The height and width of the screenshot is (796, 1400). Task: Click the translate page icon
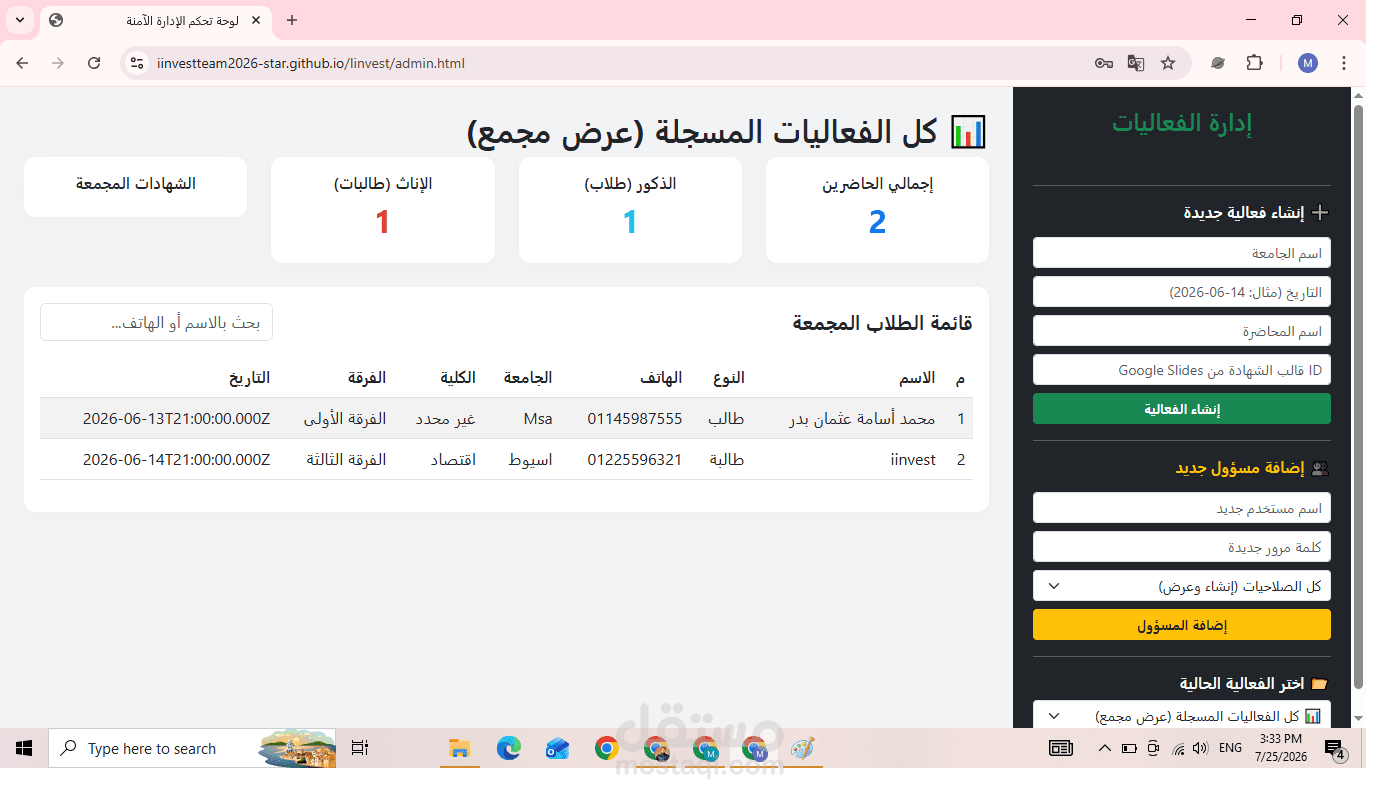click(1136, 63)
